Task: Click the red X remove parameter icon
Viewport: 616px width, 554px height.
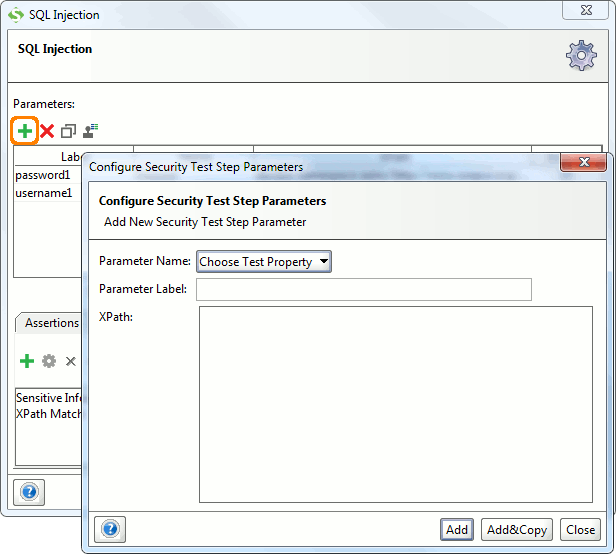Action: point(47,131)
